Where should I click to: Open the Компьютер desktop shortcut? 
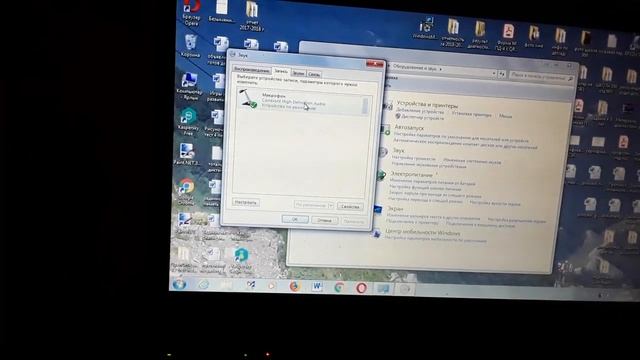(x=189, y=86)
